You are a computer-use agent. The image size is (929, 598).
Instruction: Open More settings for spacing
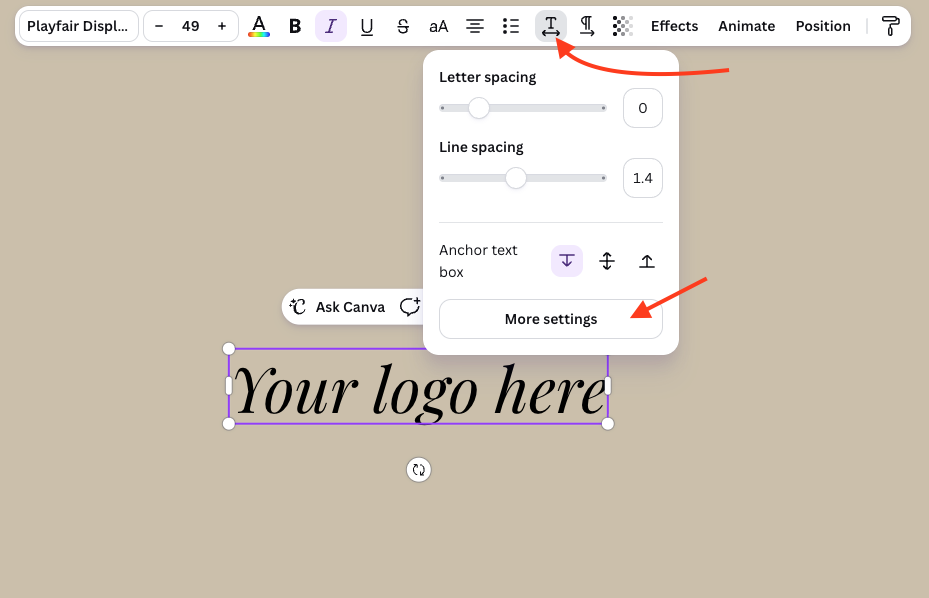(x=551, y=319)
